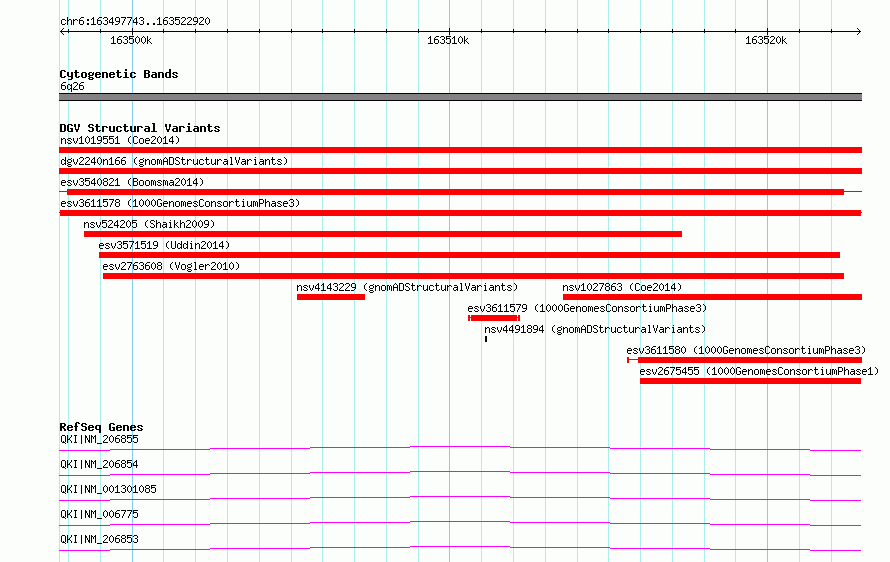Select the esv2763608 red variant bar
This screenshot has width=890, height=562.
point(473,276)
